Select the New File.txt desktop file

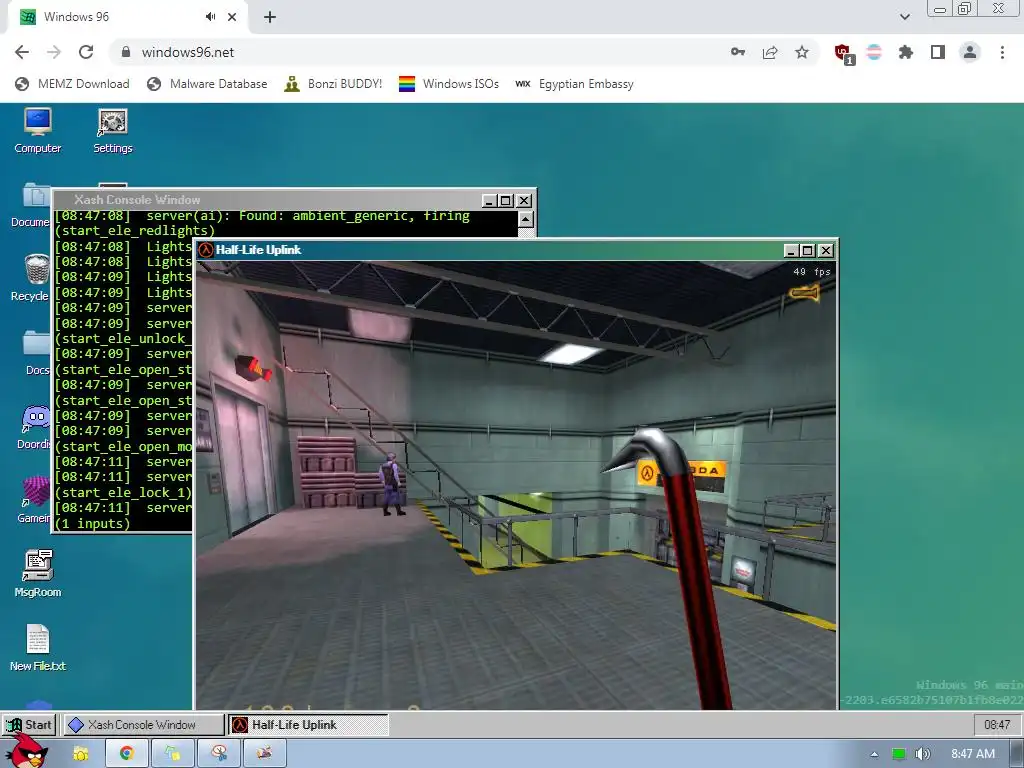38,648
